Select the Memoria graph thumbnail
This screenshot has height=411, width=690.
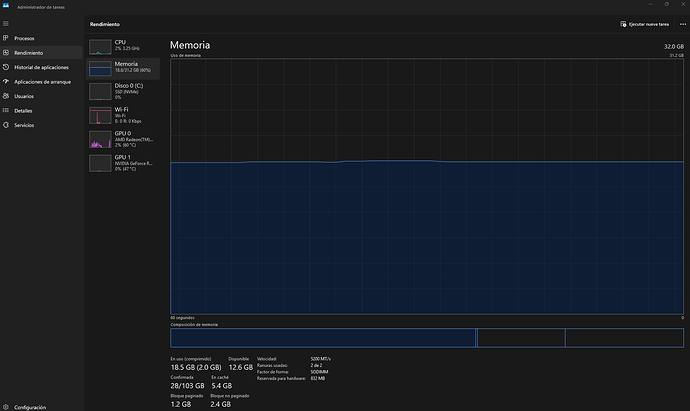click(100, 69)
